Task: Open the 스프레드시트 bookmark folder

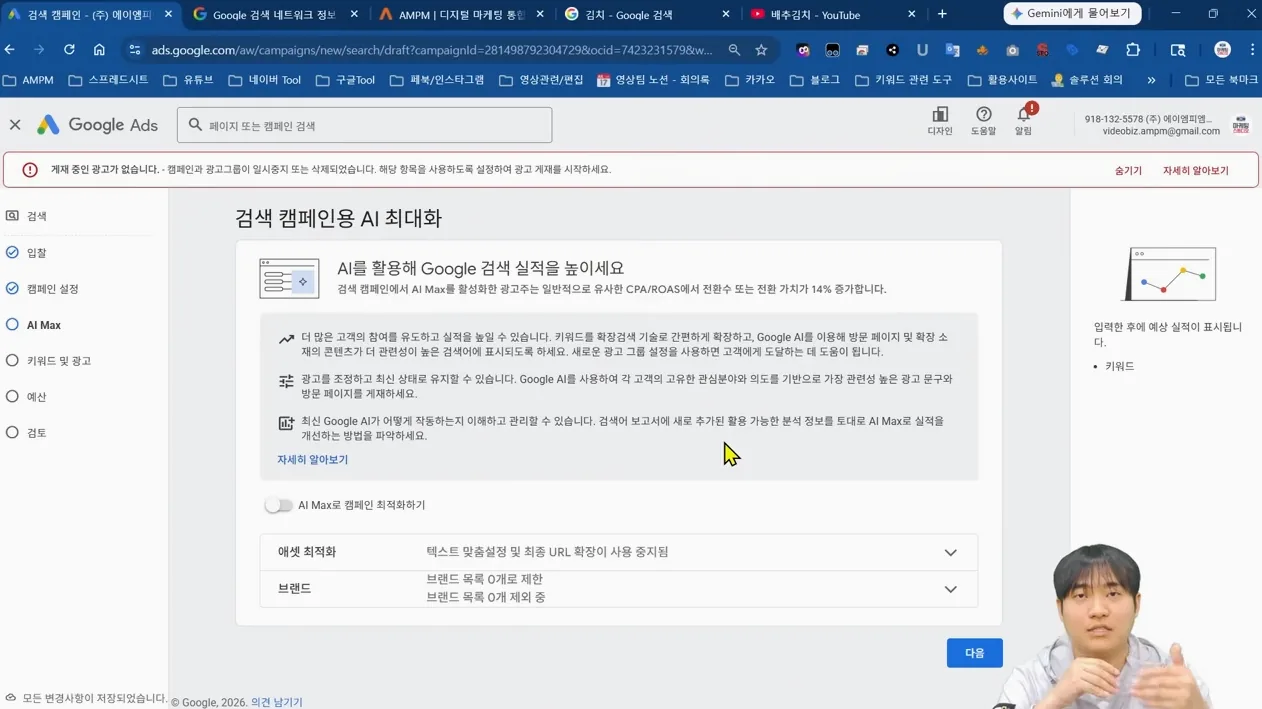Action: [108, 80]
